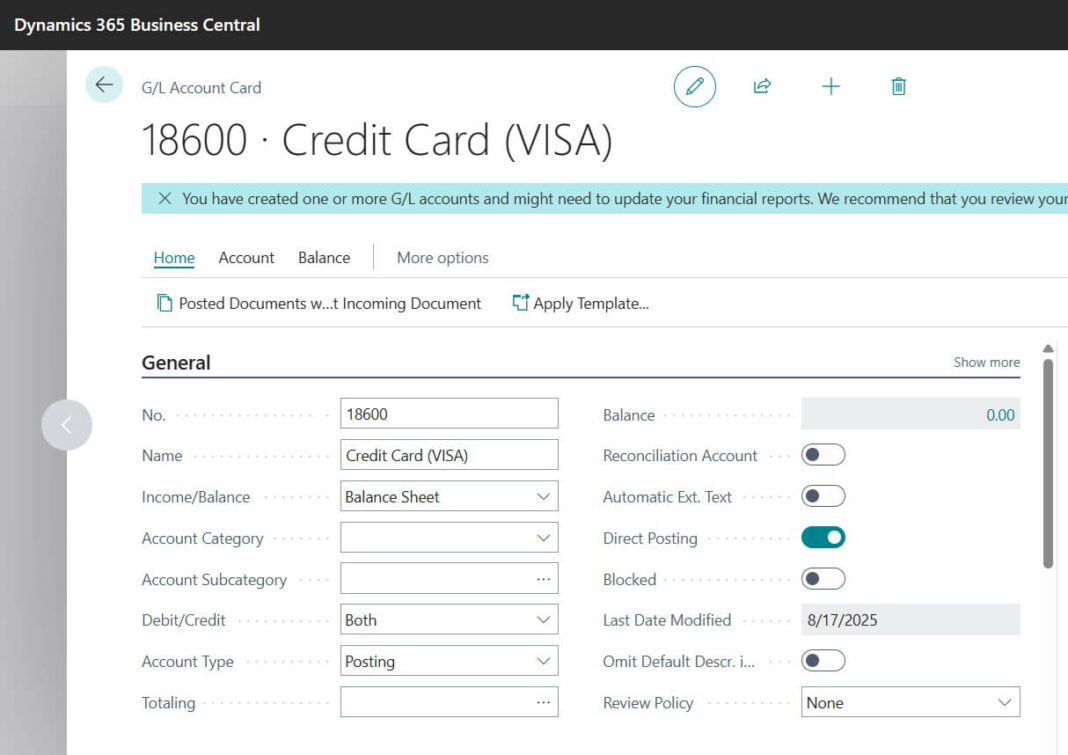Click the Show more link
Screen dimensions: 1068x755
[986, 362]
